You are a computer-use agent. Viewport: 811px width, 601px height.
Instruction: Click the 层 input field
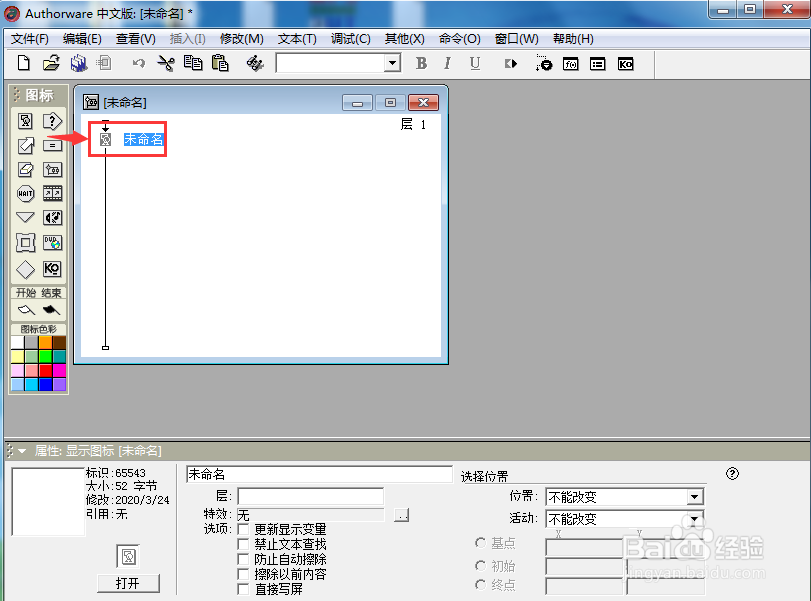310,496
